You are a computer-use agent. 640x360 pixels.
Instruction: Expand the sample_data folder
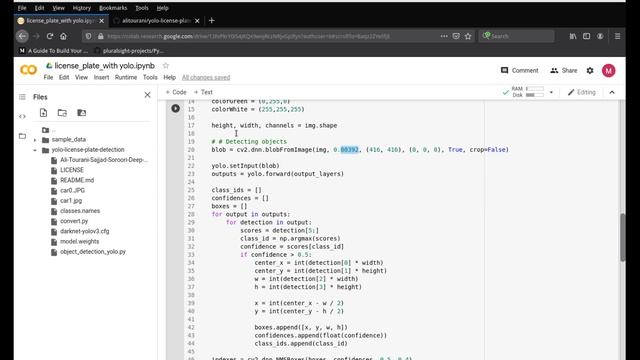pos(35,140)
